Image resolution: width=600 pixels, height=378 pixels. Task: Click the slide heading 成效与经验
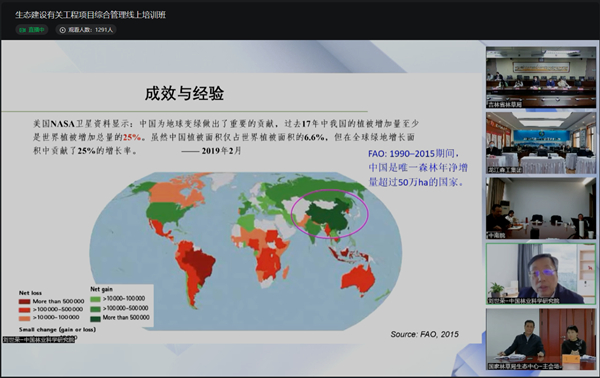(184, 93)
